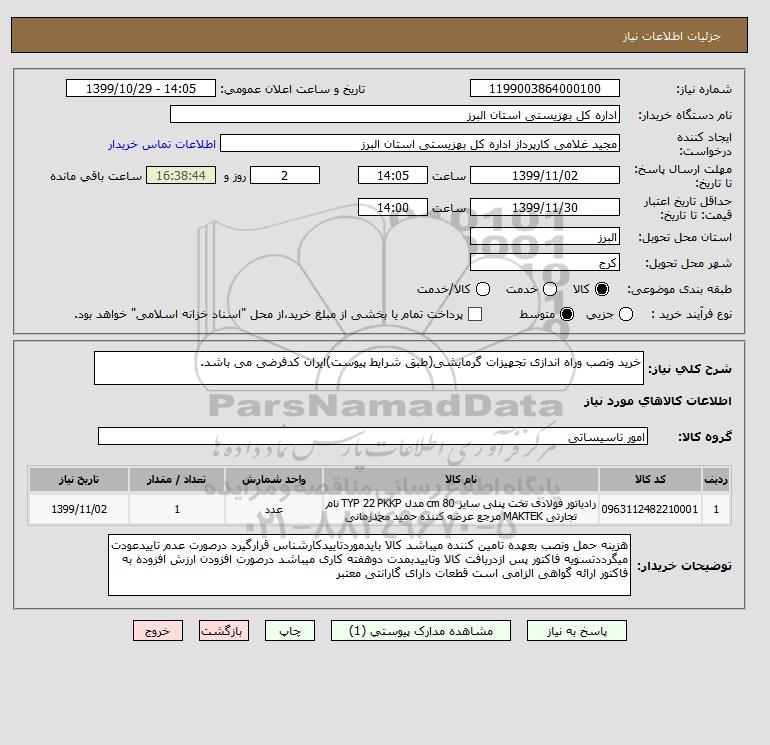770x745 pixels.
Task: Open مشاهده مدارک پیوستی (1) button
Action: pyautogui.click(x=421, y=631)
